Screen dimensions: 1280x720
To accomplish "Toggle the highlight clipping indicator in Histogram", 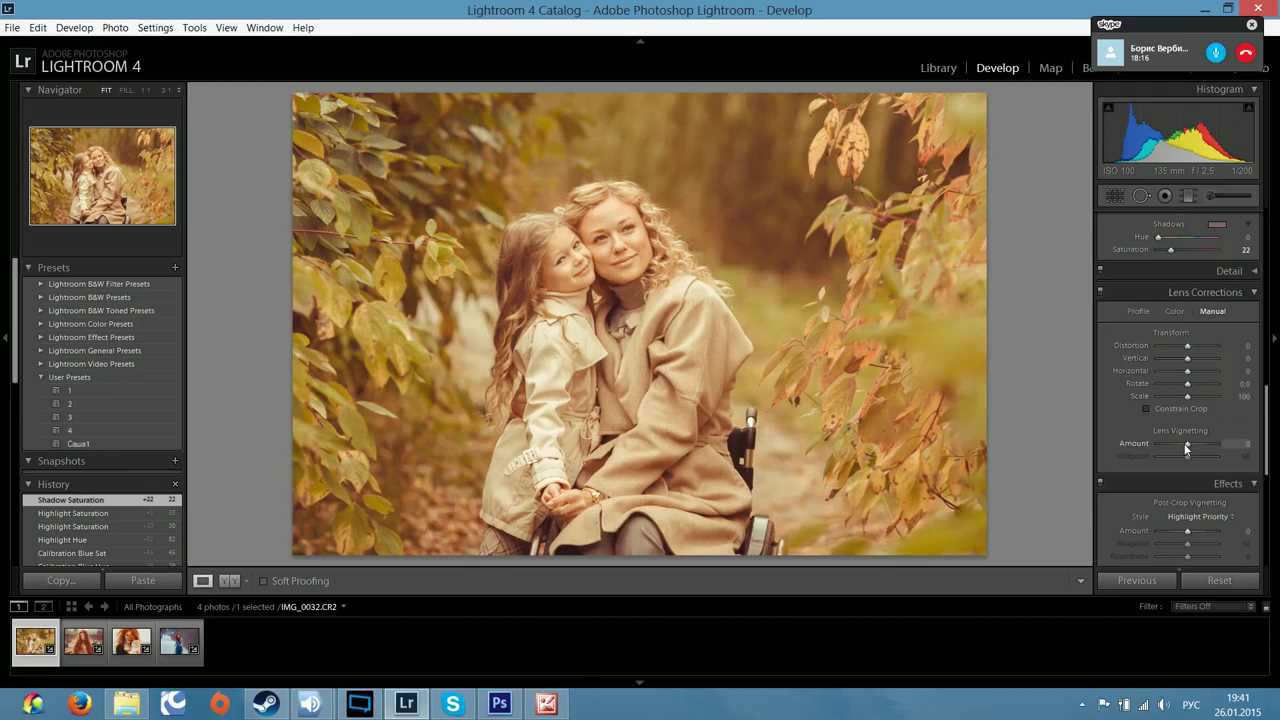I will click(1248, 108).
